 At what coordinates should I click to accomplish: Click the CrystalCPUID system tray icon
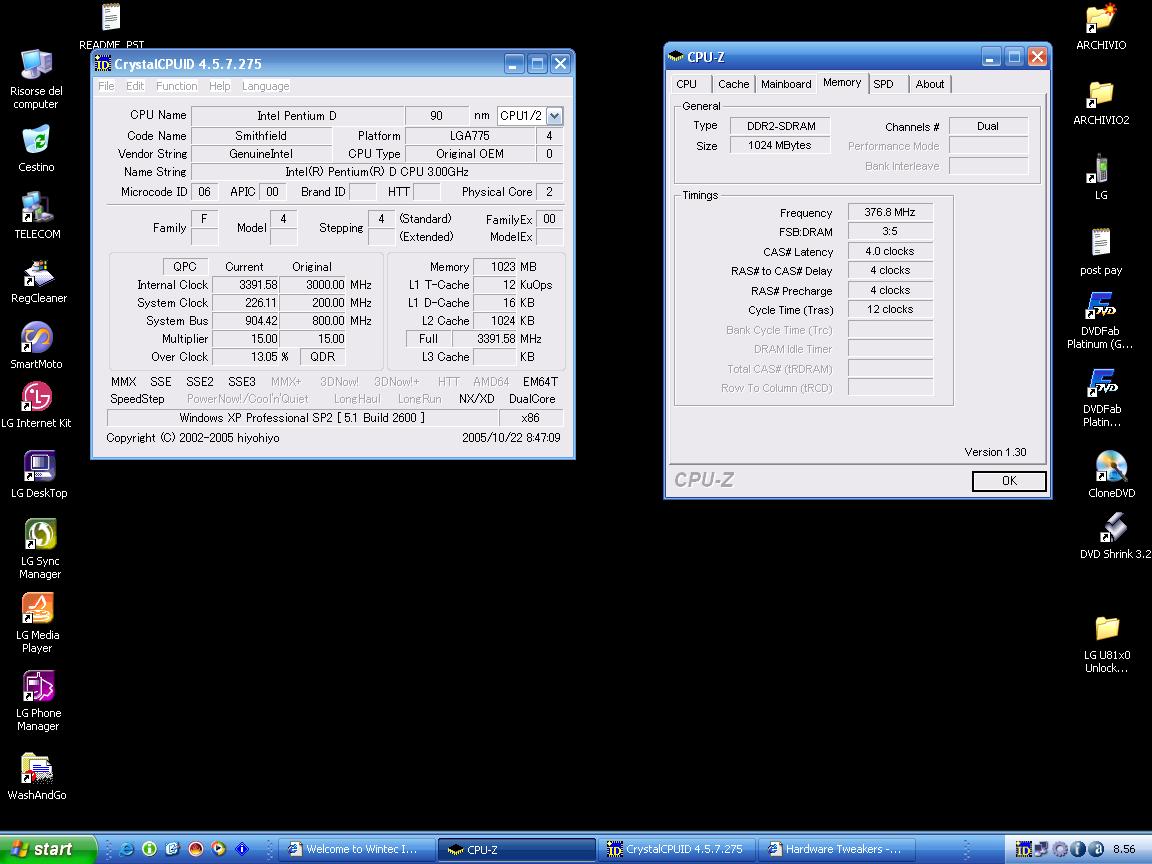[1023, 849]
